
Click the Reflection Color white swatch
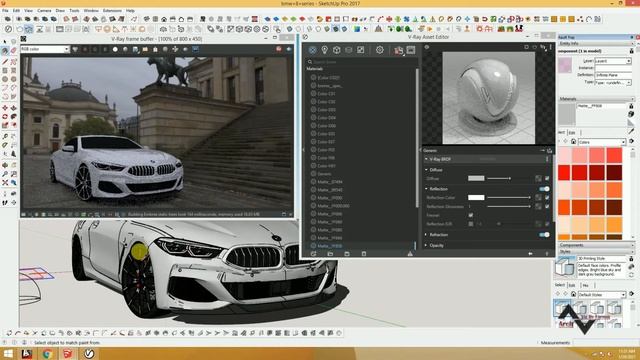point(476,198)
